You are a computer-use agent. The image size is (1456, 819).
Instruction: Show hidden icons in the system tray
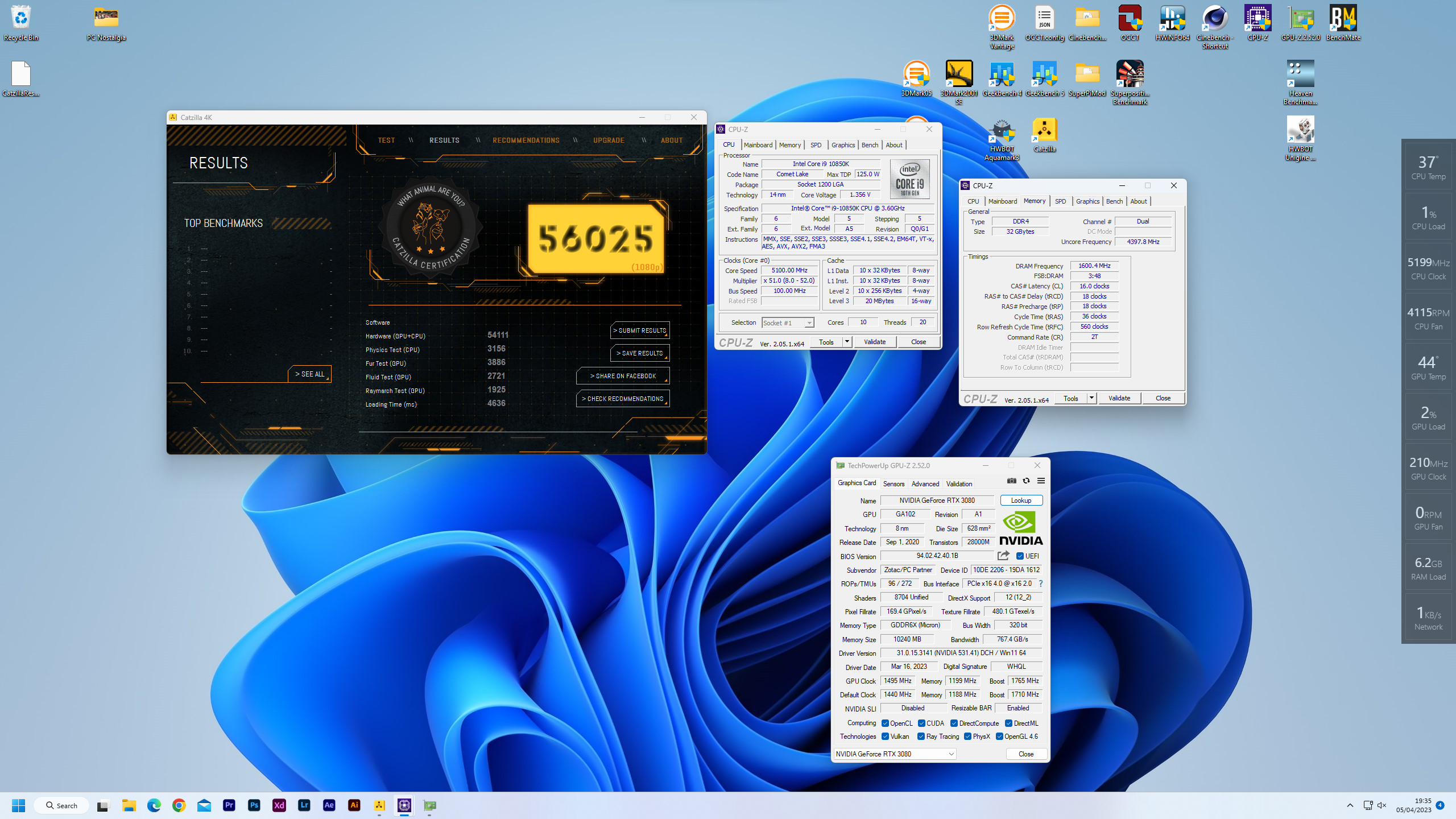point(1350,805)
